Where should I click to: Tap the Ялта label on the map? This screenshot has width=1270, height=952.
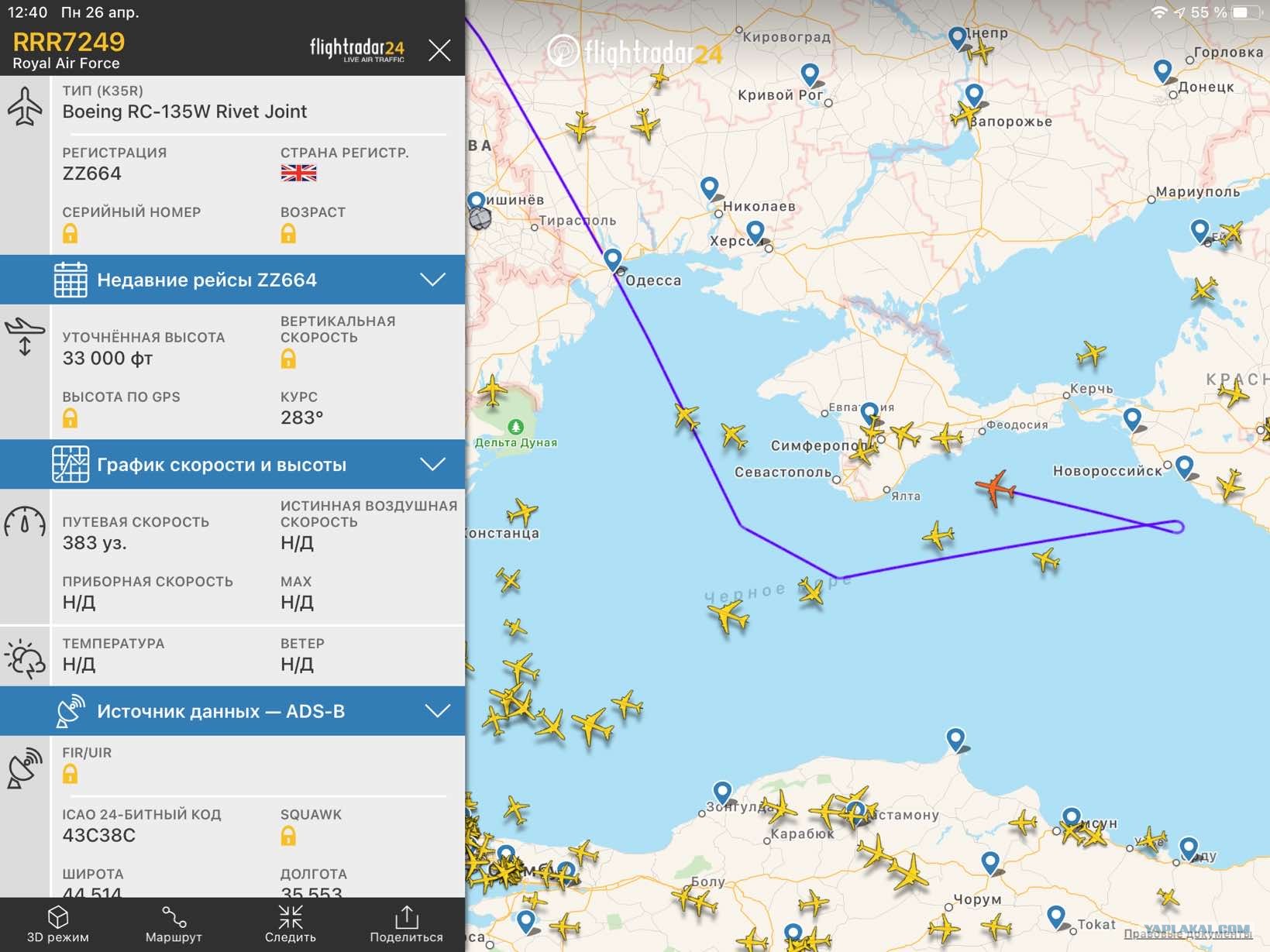coord(906,497)
